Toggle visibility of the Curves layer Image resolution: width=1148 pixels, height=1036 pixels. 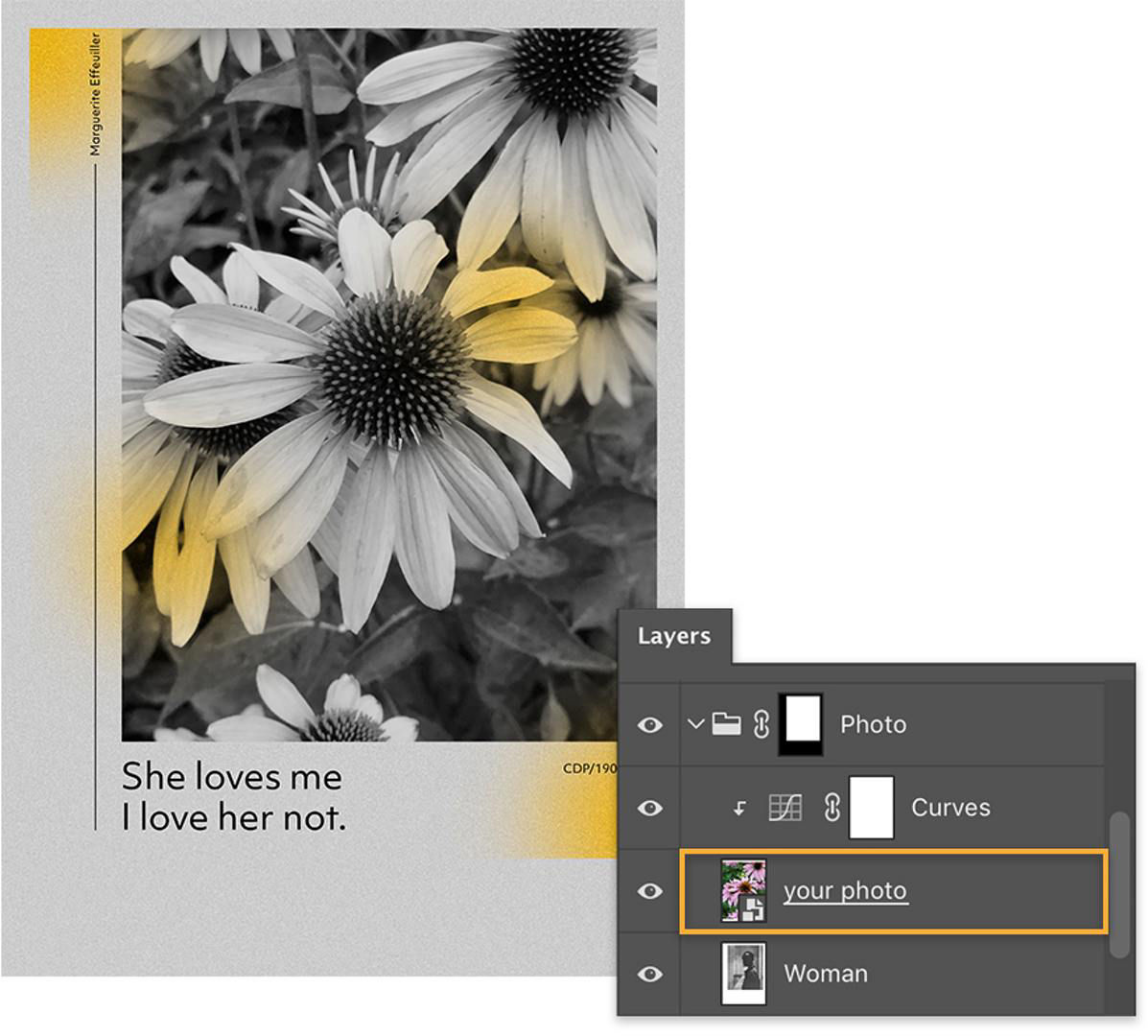[650, 808]
